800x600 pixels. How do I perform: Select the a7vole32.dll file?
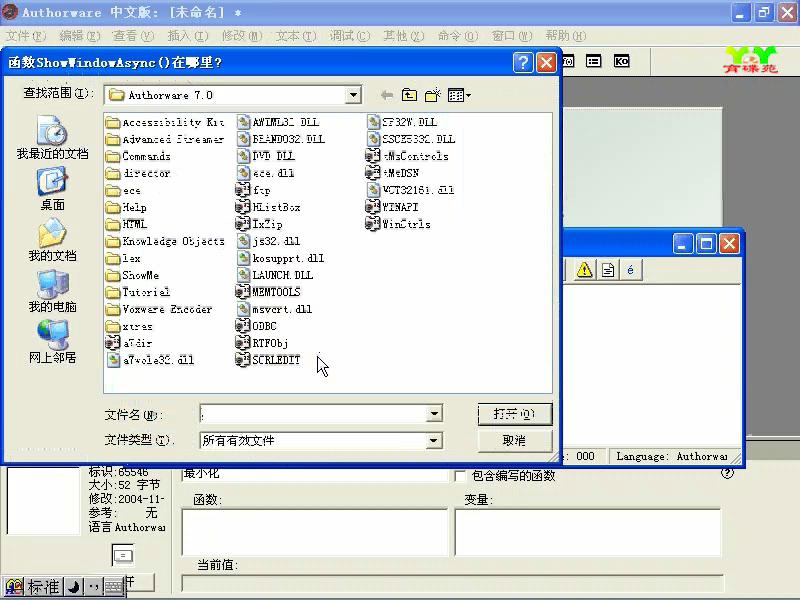[151, 360]
